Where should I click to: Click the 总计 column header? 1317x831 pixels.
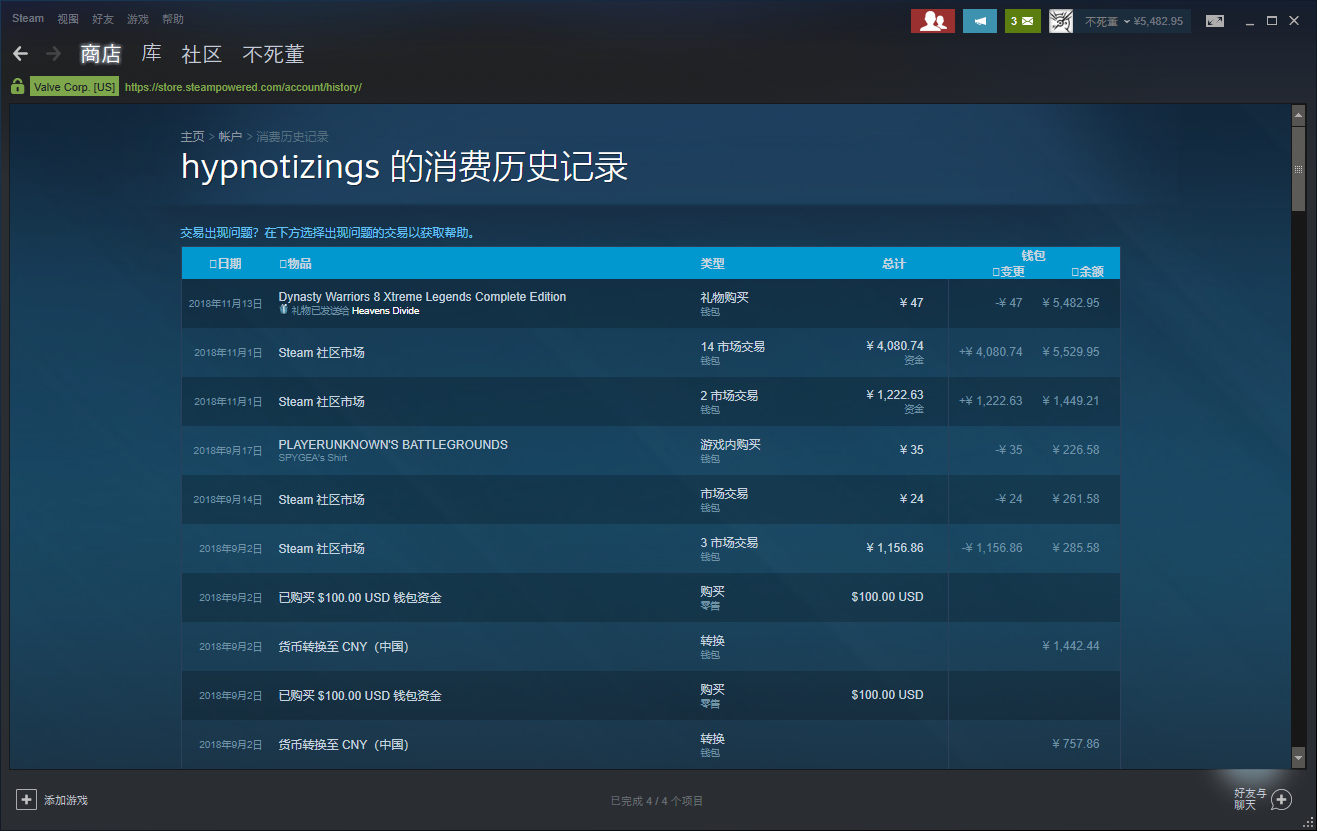[893, 264]
